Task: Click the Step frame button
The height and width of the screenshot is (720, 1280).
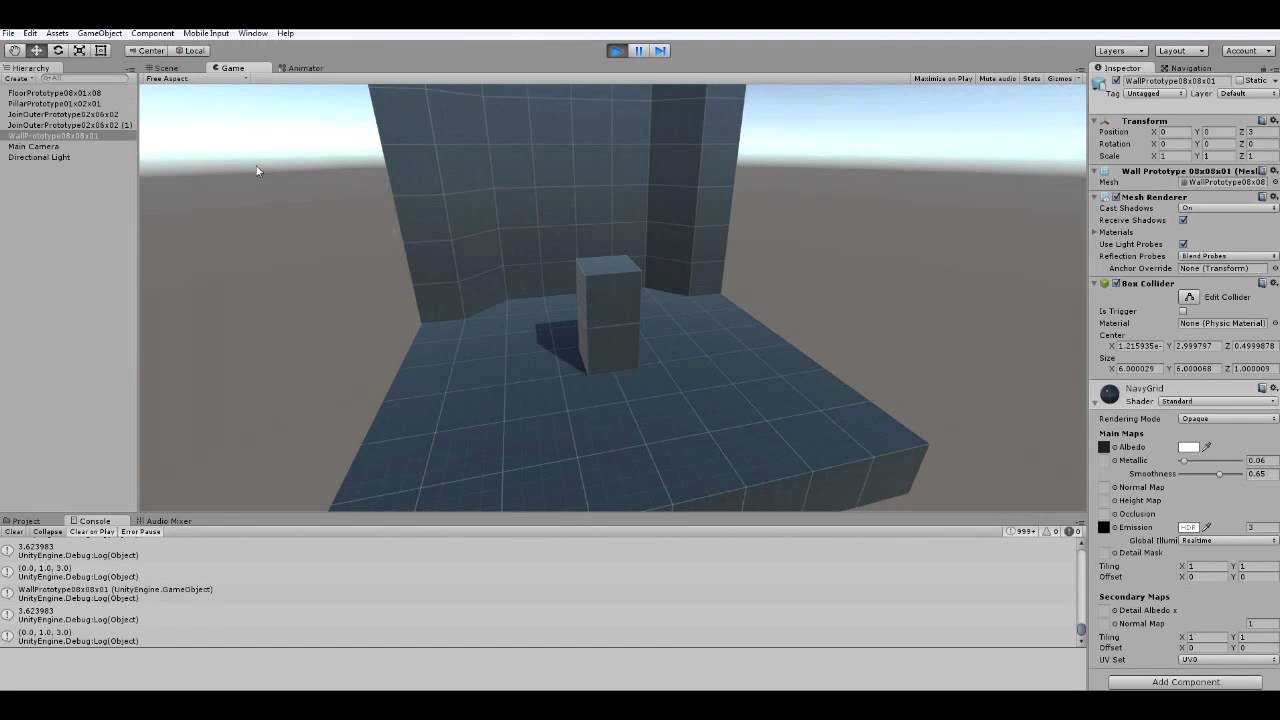Action: coord(660,50)
